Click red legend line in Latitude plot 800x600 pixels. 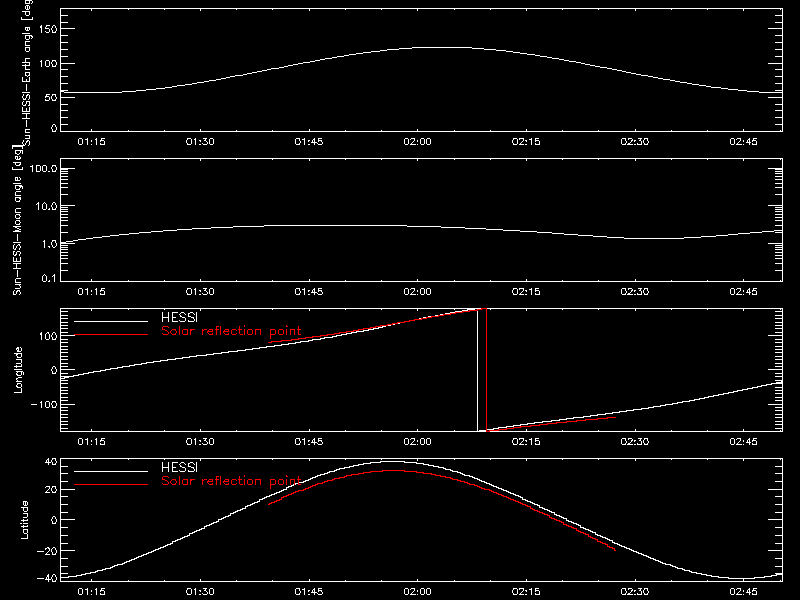(111, 485)
